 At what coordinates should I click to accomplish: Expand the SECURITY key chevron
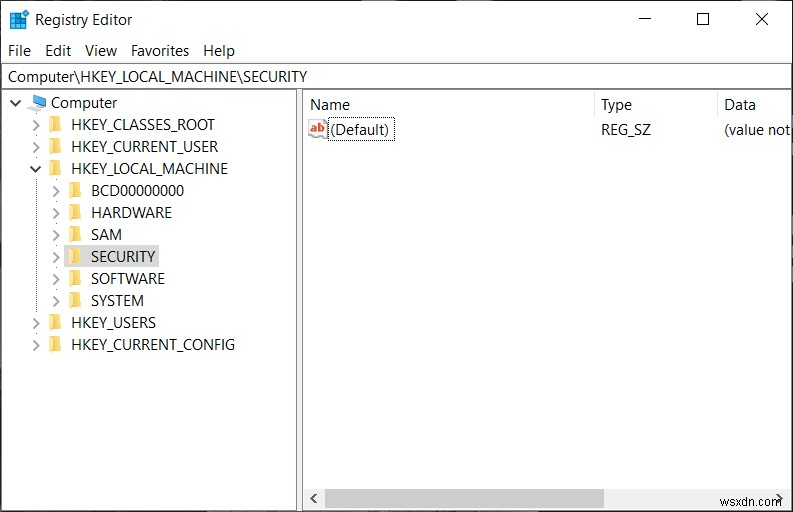[56, 257]
